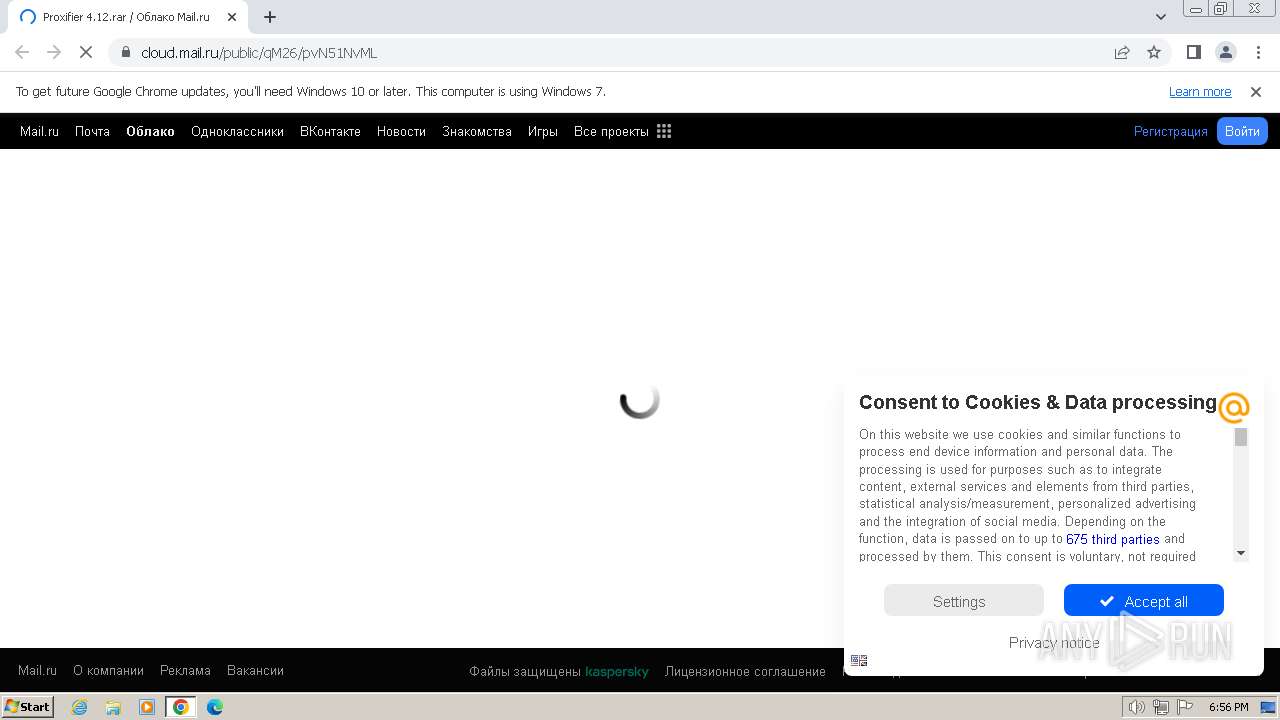Open Реклама footer link
The image size is (1280, 720).
(x=185, y=670)
